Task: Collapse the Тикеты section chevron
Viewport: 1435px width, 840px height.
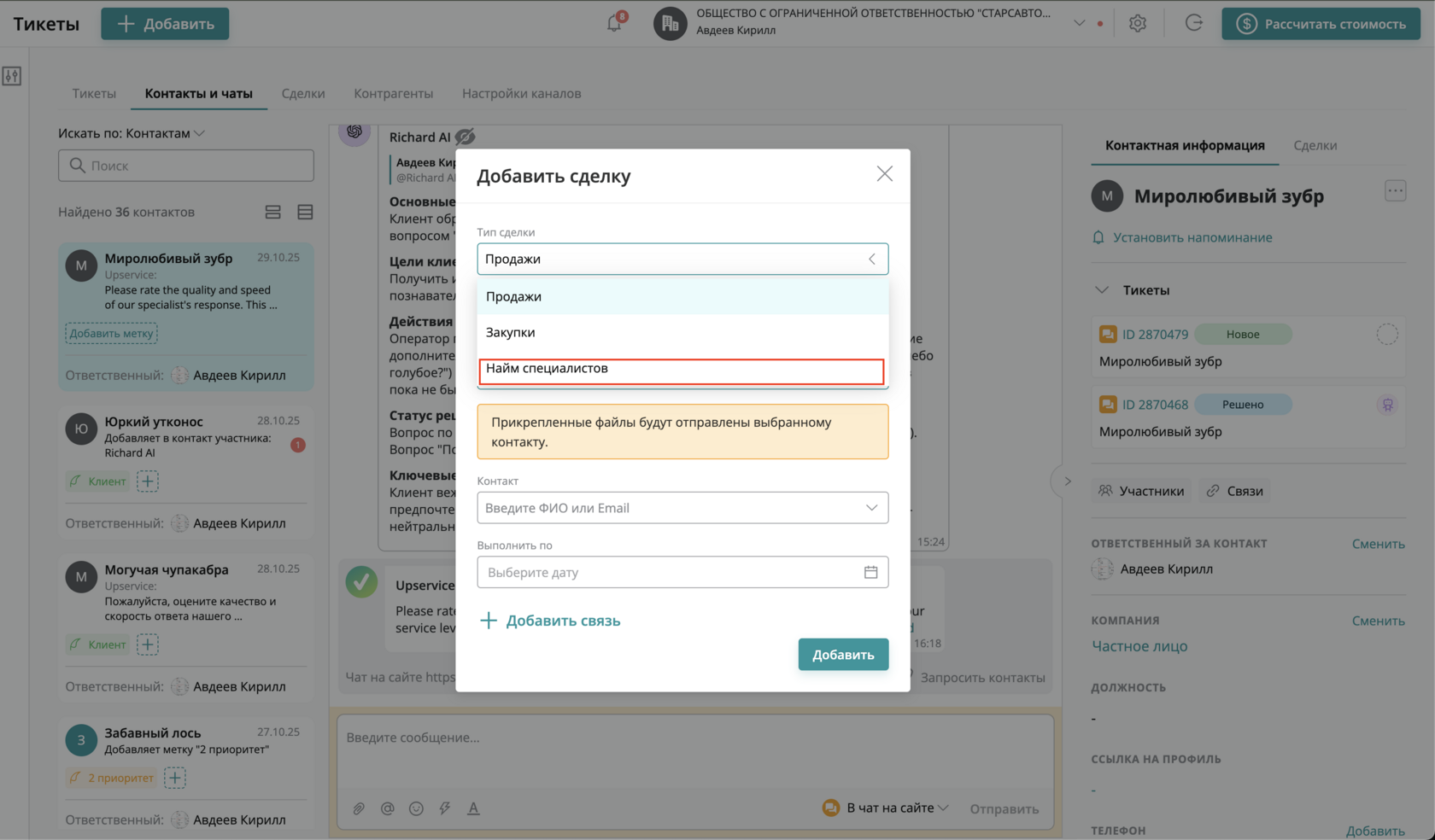Action: click(1102, 290)
